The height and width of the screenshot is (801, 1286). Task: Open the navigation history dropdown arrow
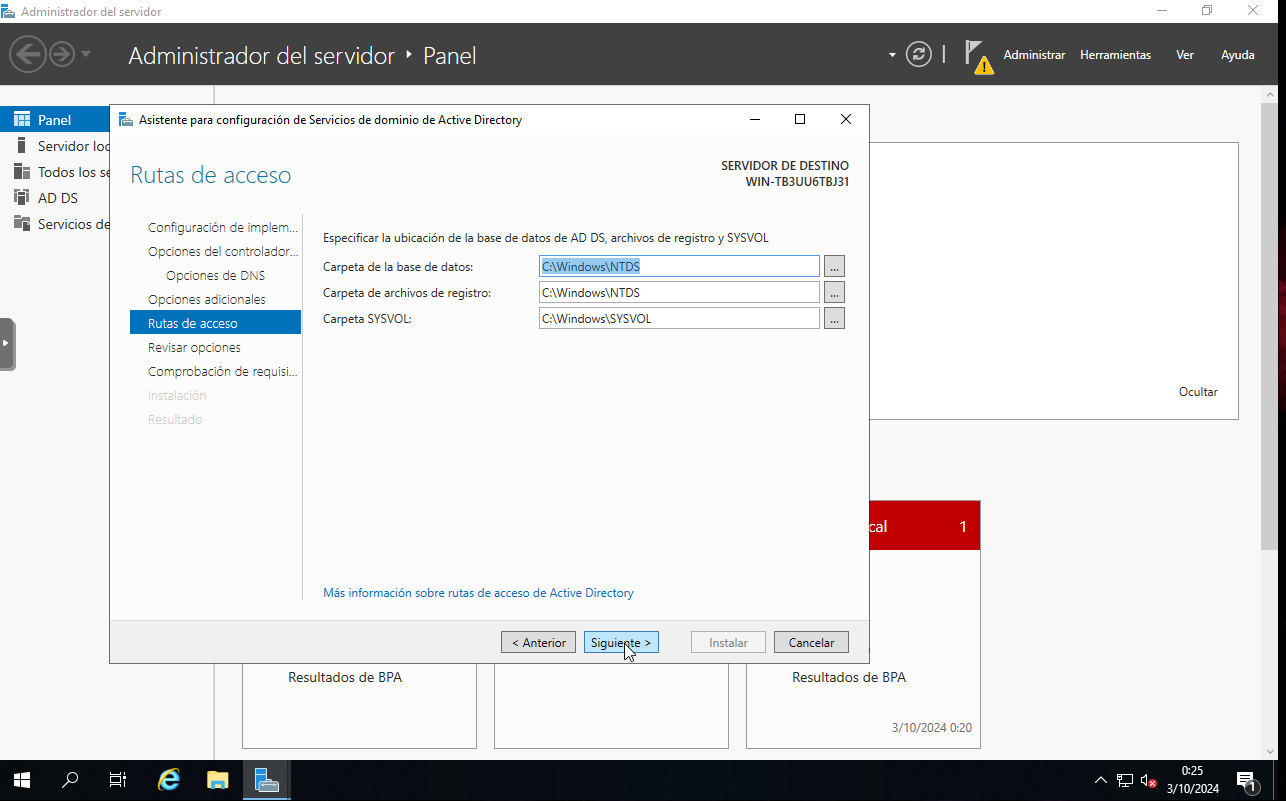(x=86, y=54)
